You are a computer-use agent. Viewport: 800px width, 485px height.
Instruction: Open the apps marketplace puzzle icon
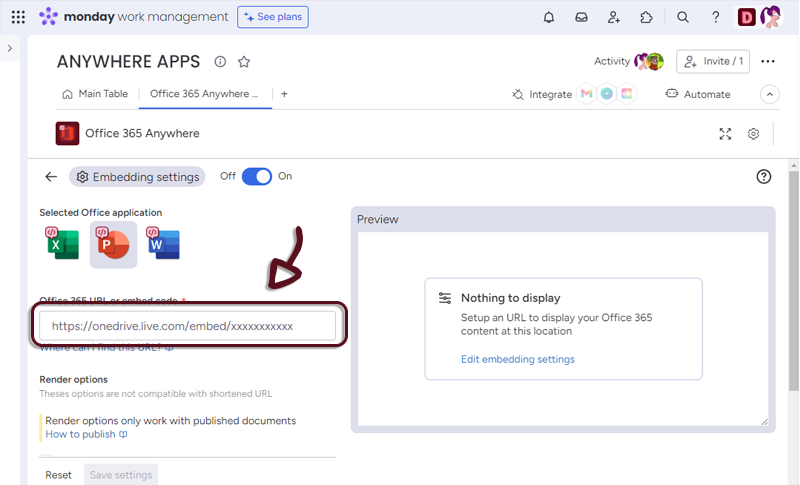click(647, 17)
